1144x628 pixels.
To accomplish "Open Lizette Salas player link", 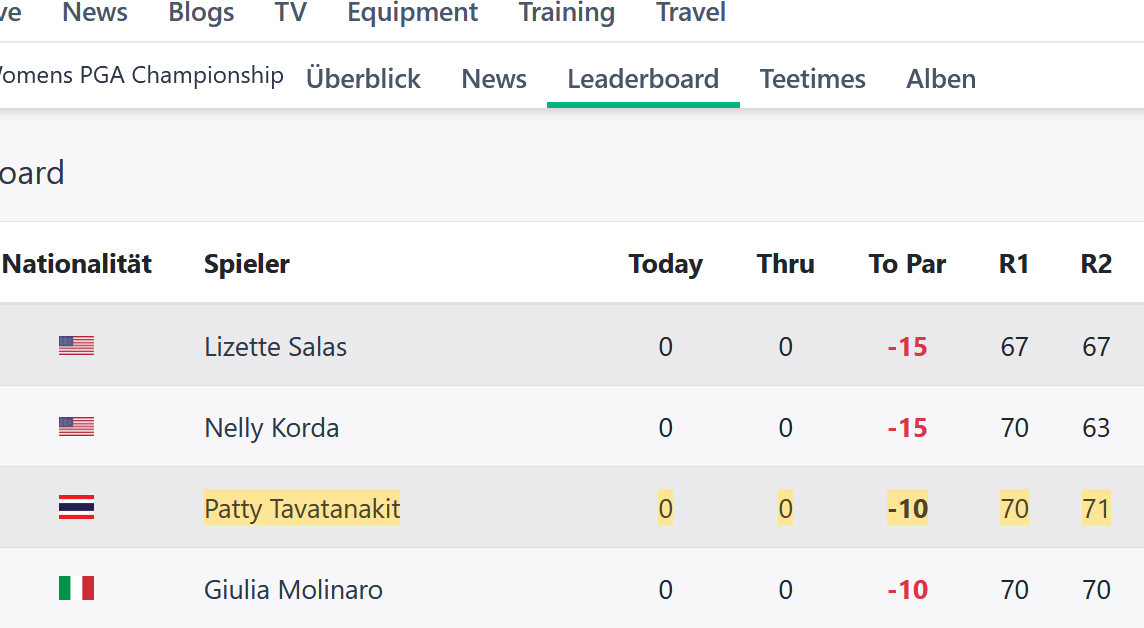I will point(275,347).
